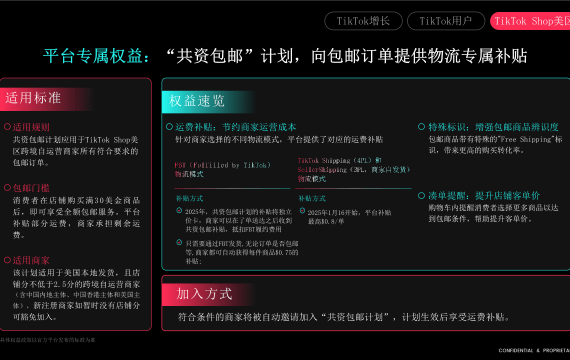
Task: Click the 凑单提醒：提升店铺客单价 heading
Action: 484,196
